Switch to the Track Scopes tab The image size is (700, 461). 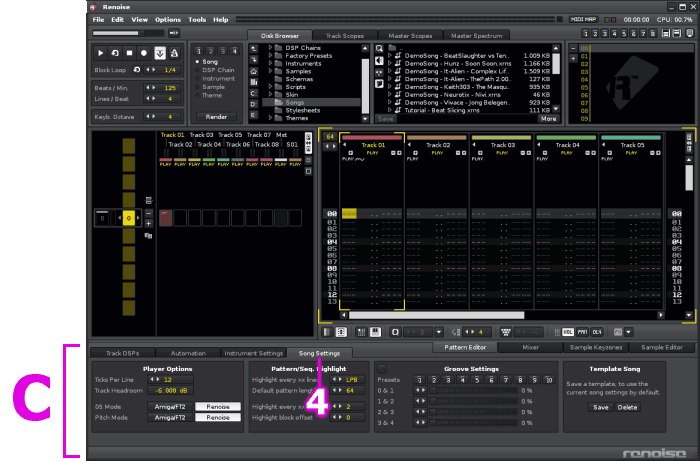click(345, 36)
